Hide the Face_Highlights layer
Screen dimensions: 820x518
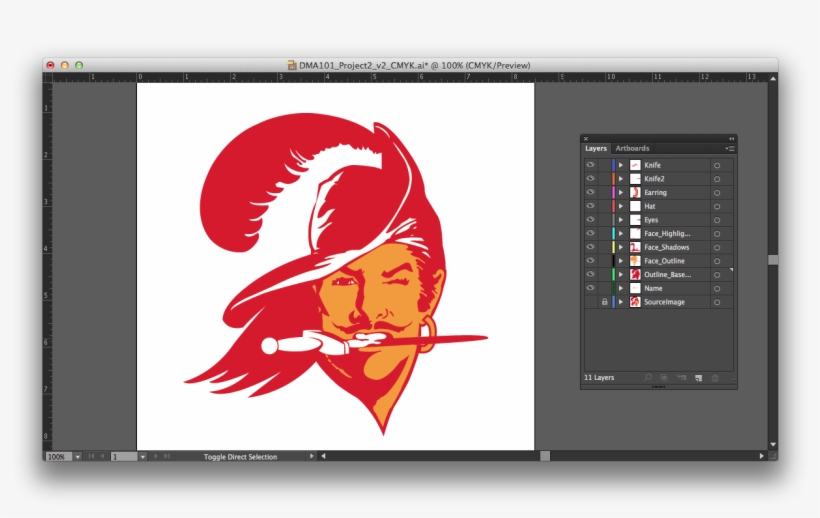(590, 233)
